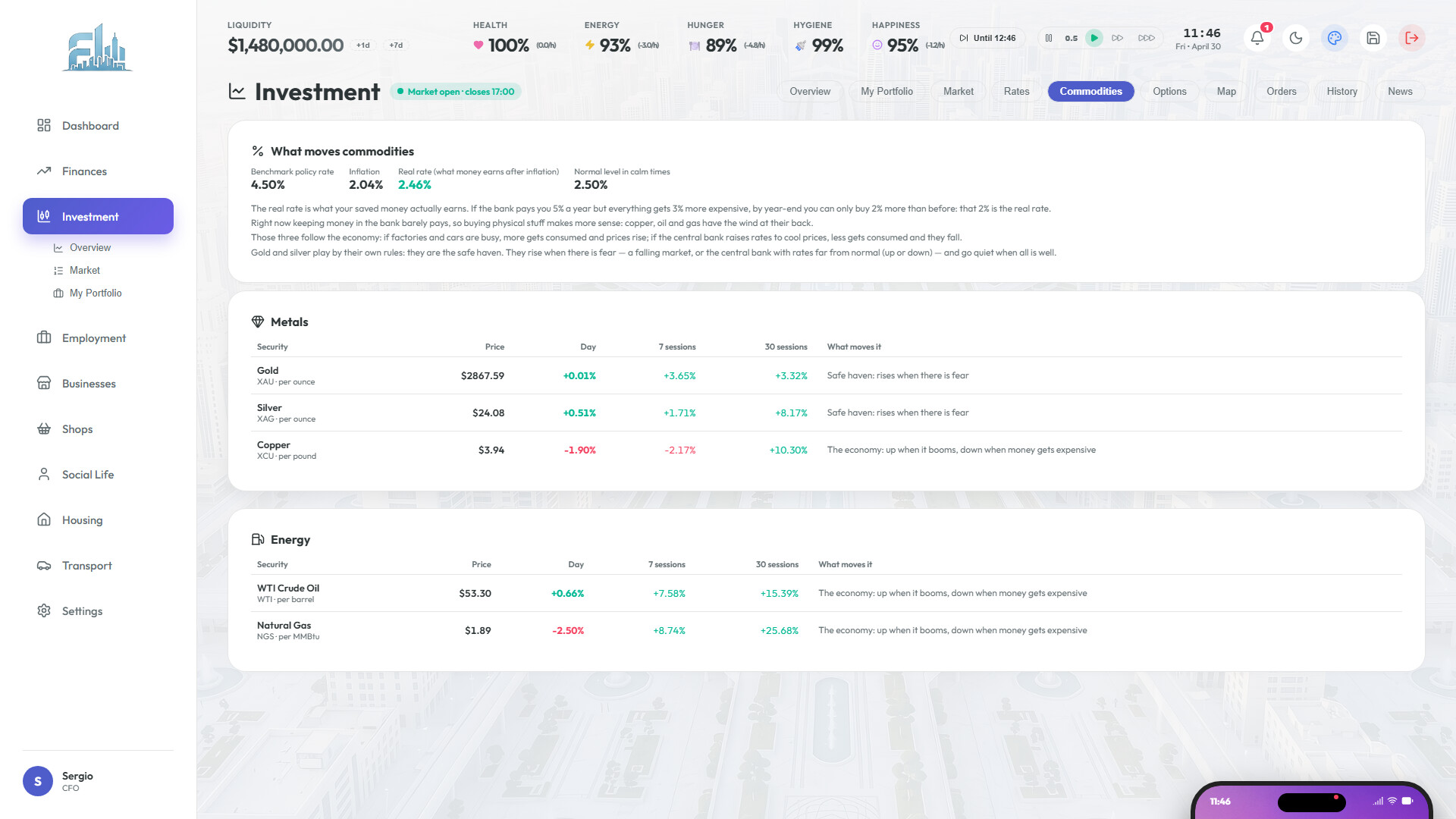The height and width of the screenshot is (819, 1456).
Task: Open Employment in sidebar
Action: point(98,338)
